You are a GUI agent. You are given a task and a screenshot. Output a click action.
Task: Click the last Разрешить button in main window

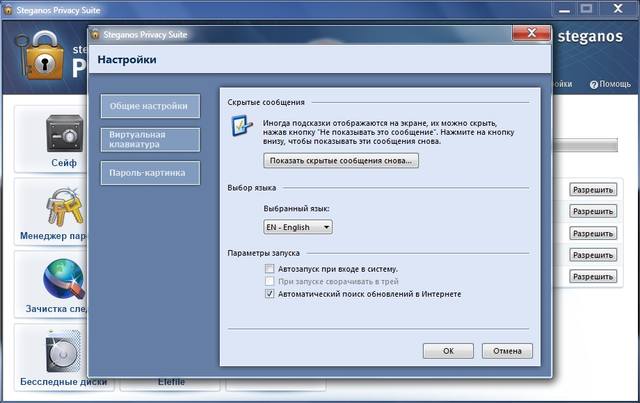tap(593, 276)
